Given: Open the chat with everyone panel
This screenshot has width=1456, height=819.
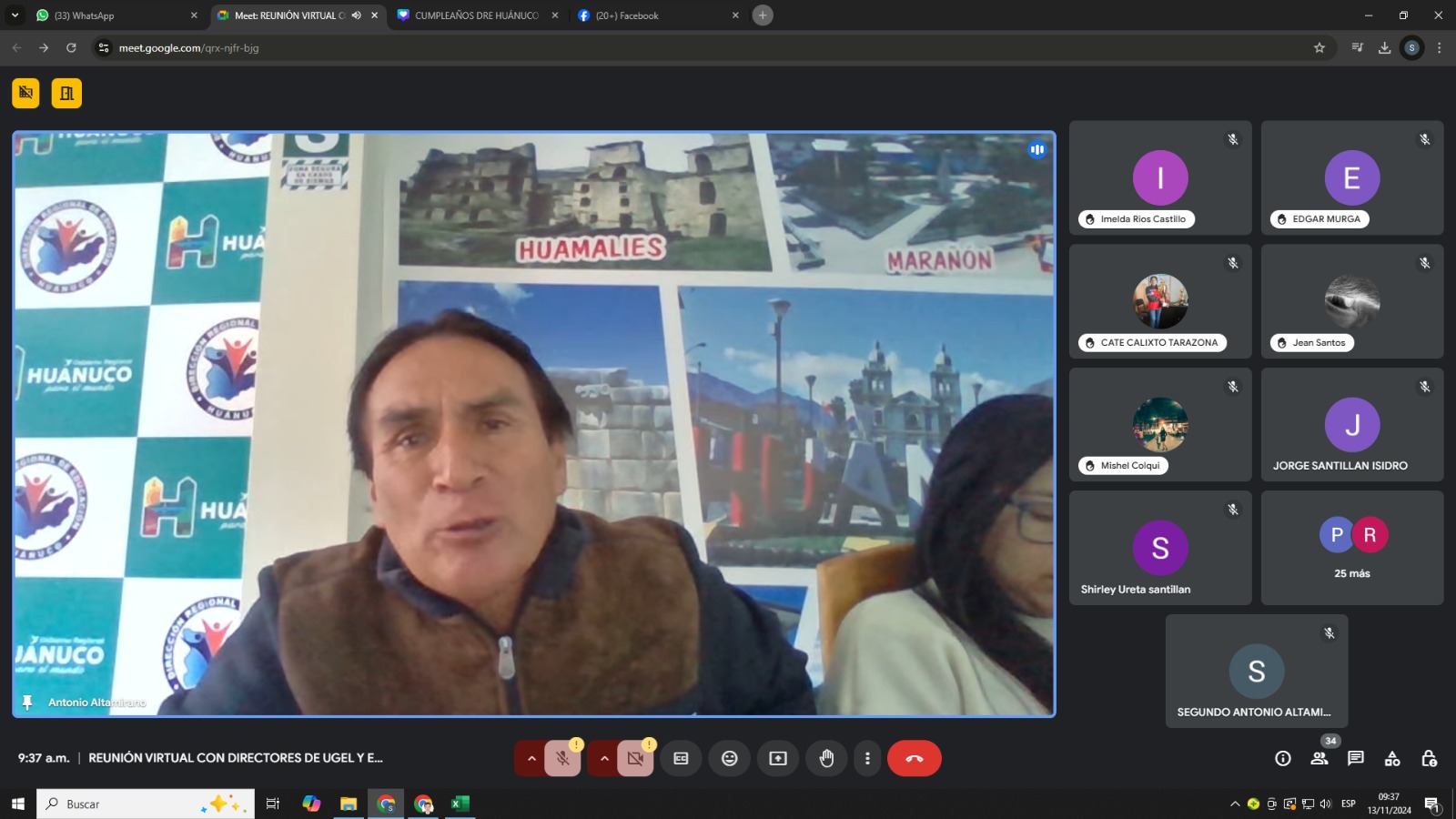Looking at the screenshot, I should click(1356, 758).
